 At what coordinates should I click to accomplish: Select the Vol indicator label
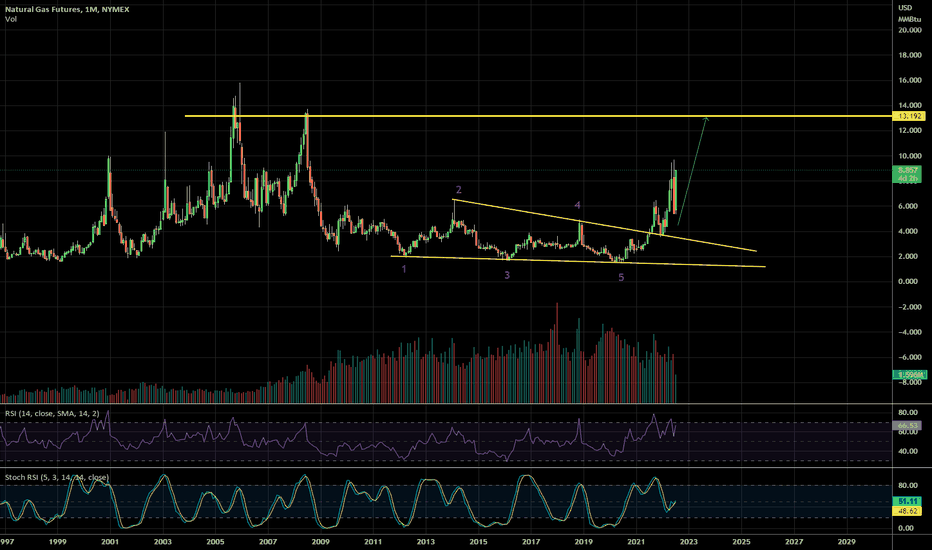point(11,19)
